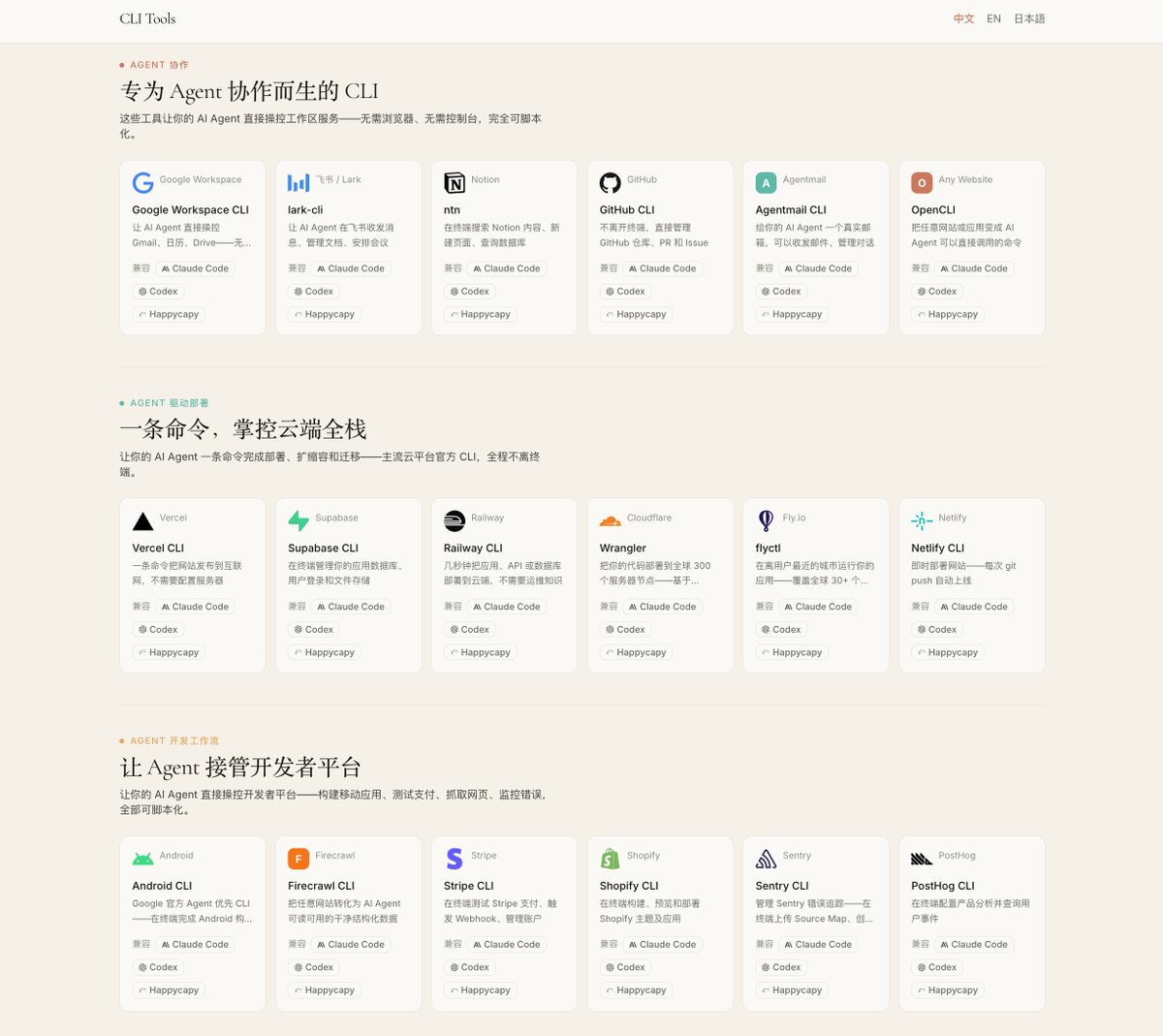Click the heading 一条命令，掌控云端全栈
Screen dimensions: 1163x1036
tap(243, 429)
